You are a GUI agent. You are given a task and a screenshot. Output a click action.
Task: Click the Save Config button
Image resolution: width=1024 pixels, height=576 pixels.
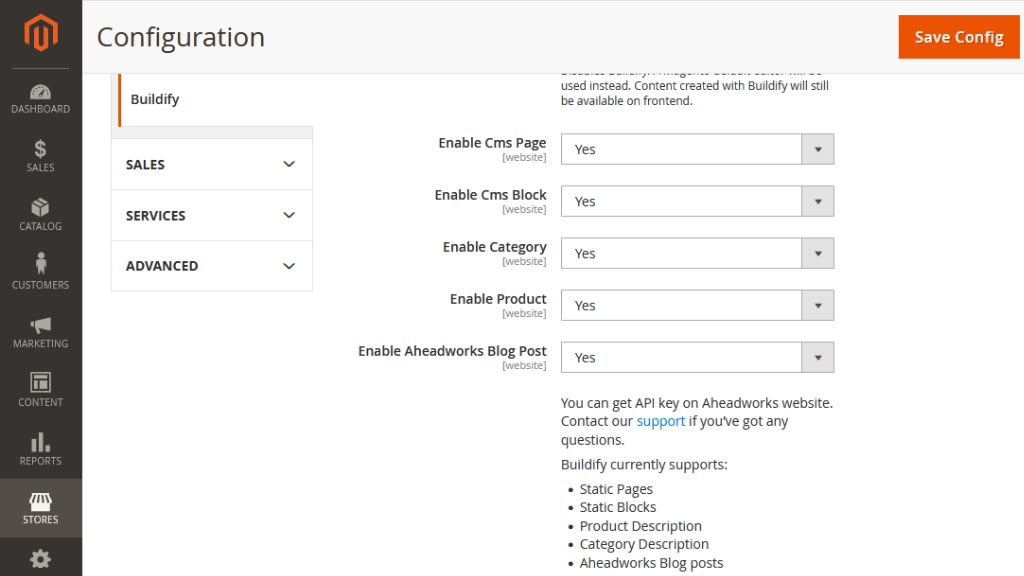point(958,37)
